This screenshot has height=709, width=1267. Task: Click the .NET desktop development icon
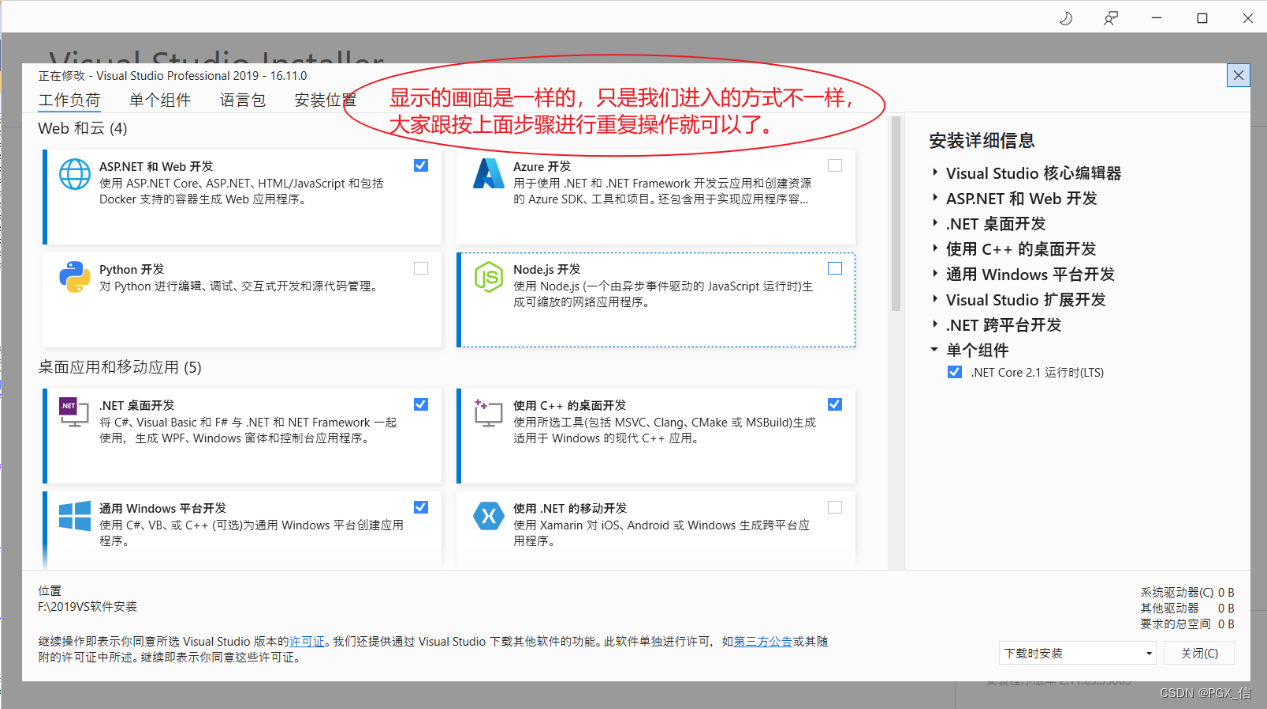(74, 412)
